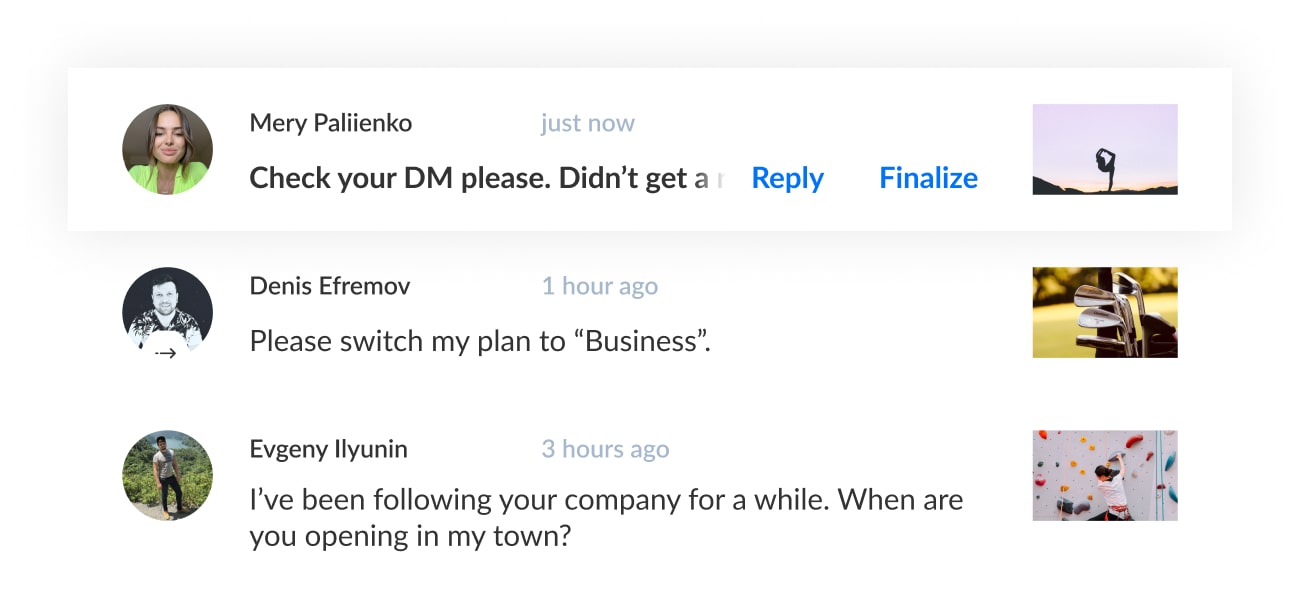Click the "Business" plan name in Denis's message

point(640,341)
